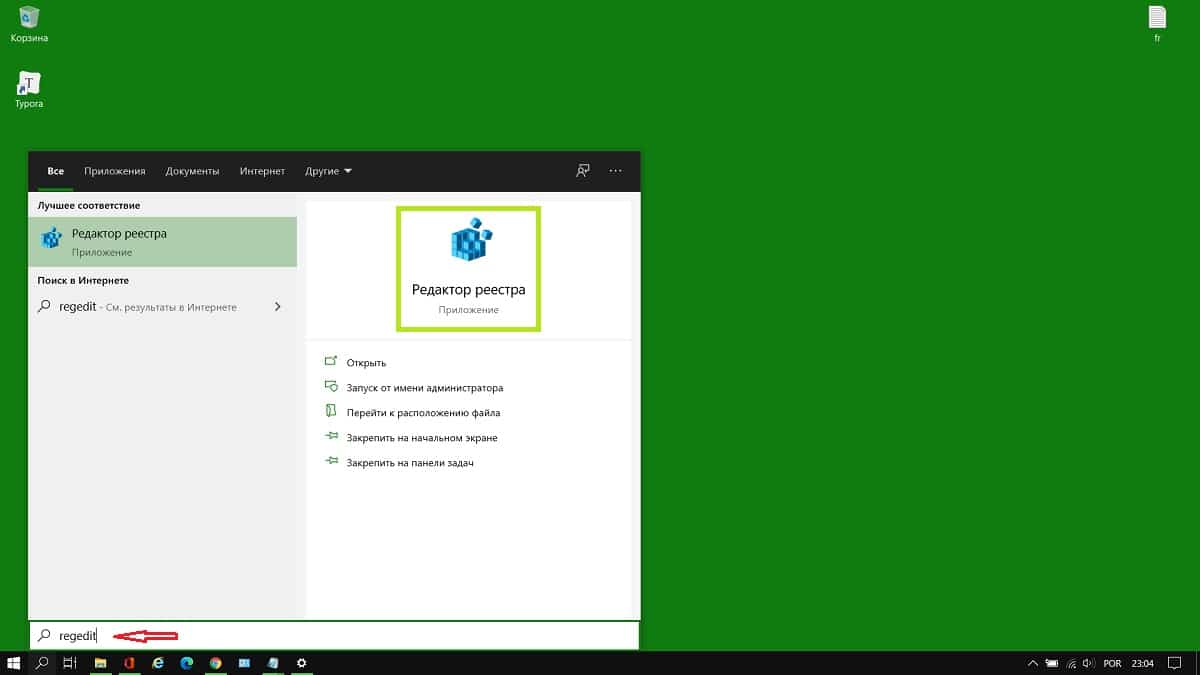Viewport: 1200px width, 675px height.
Task: Expand the Другие filter dropdown
Action: coord(328,171)
